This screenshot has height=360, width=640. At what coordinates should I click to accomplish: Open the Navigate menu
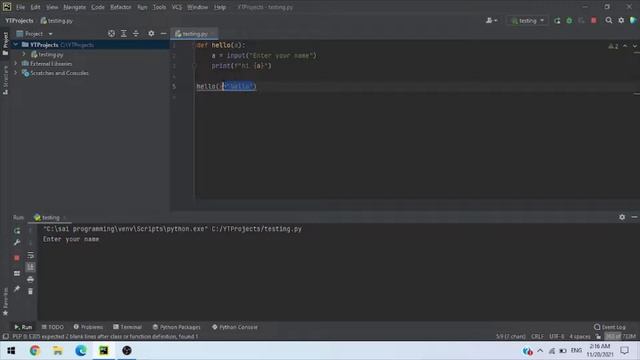75,7
